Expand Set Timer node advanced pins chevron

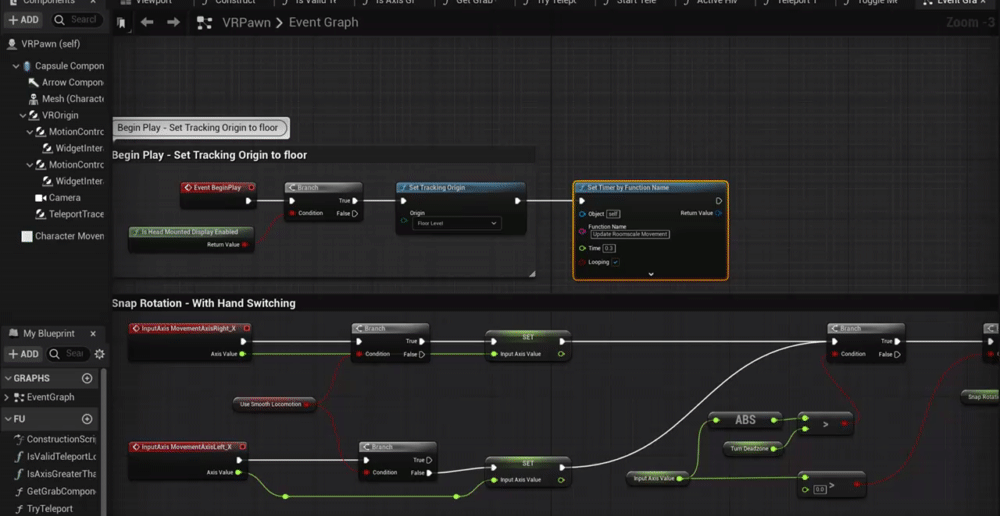tap(651, 274)
